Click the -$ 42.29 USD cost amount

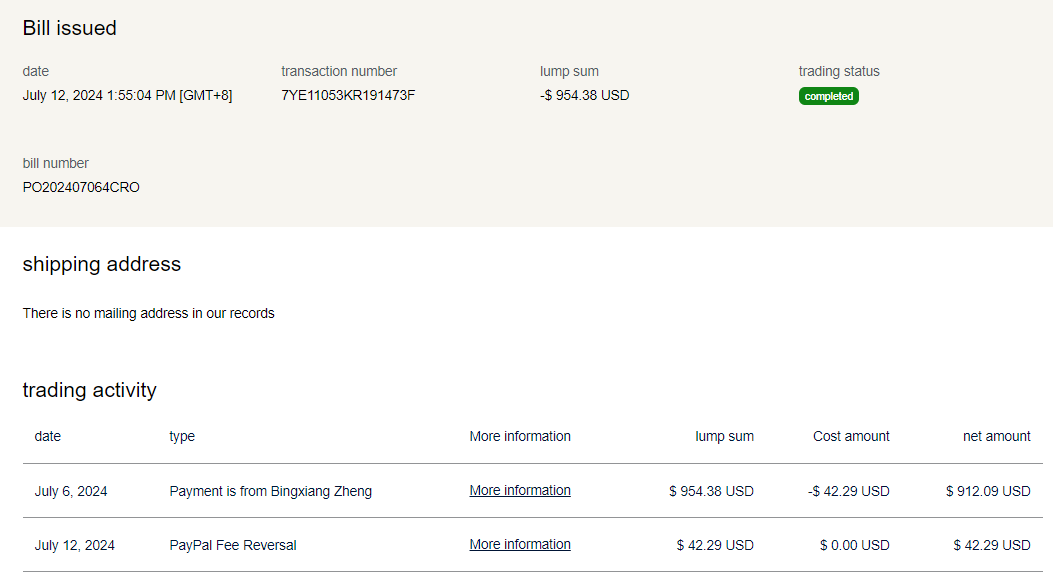click(x=847, y=491)
